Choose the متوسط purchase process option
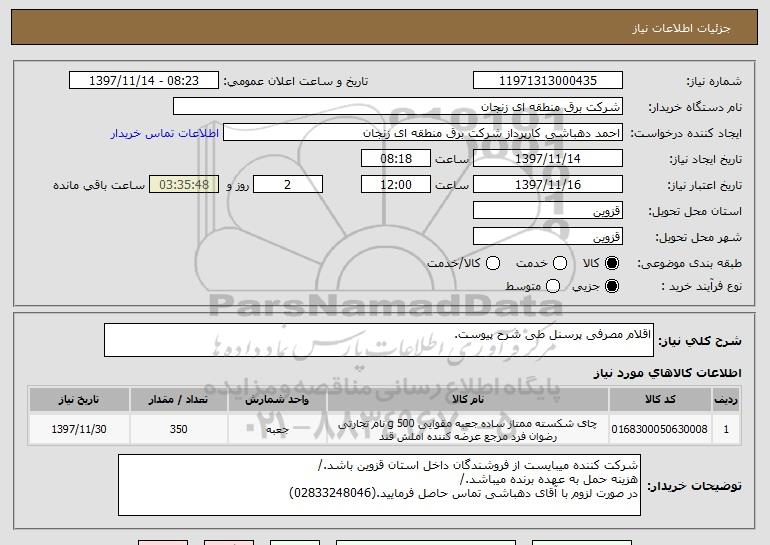The image size is (770, 545). 553,286
